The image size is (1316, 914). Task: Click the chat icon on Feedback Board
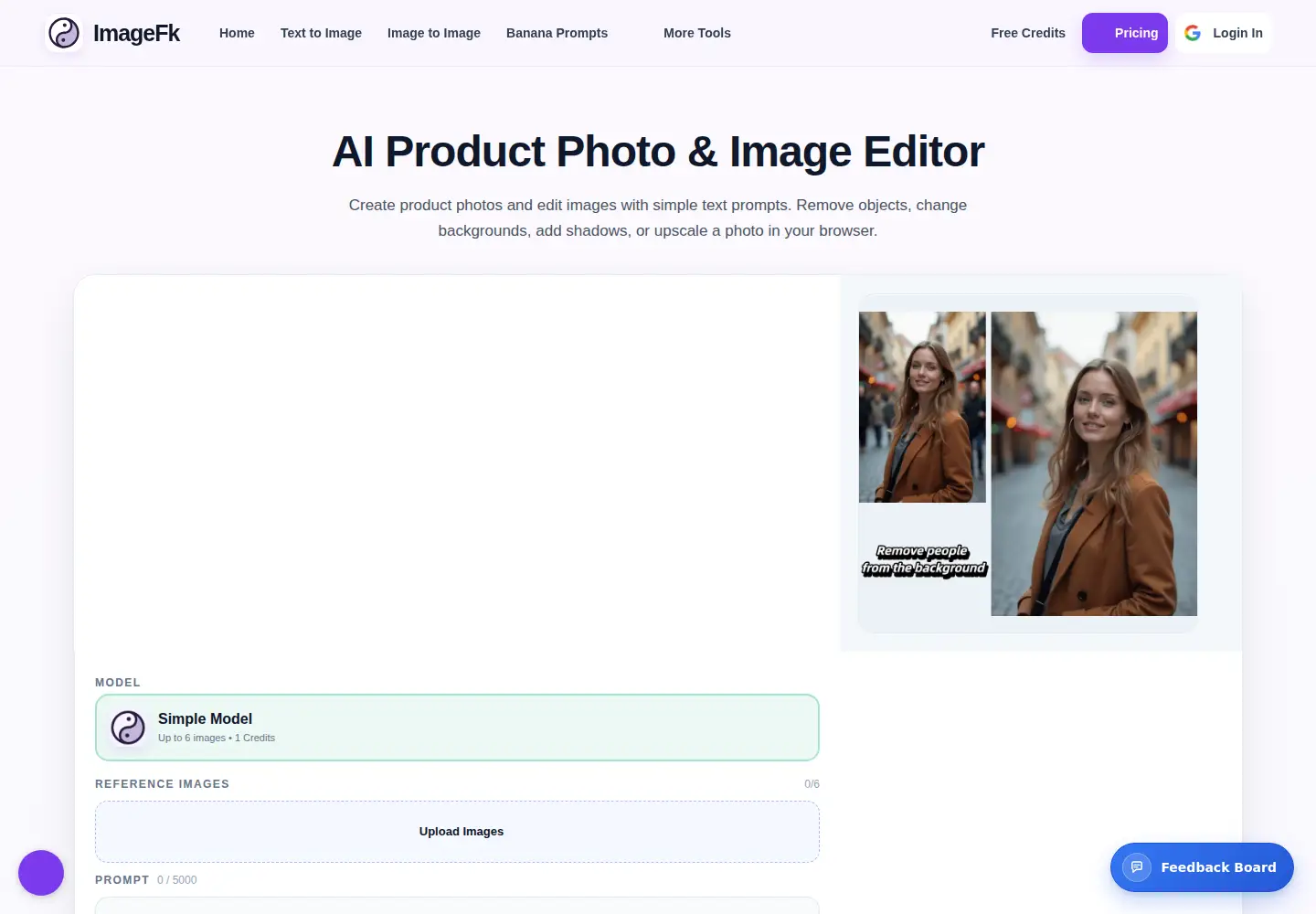click(1137, 867)
